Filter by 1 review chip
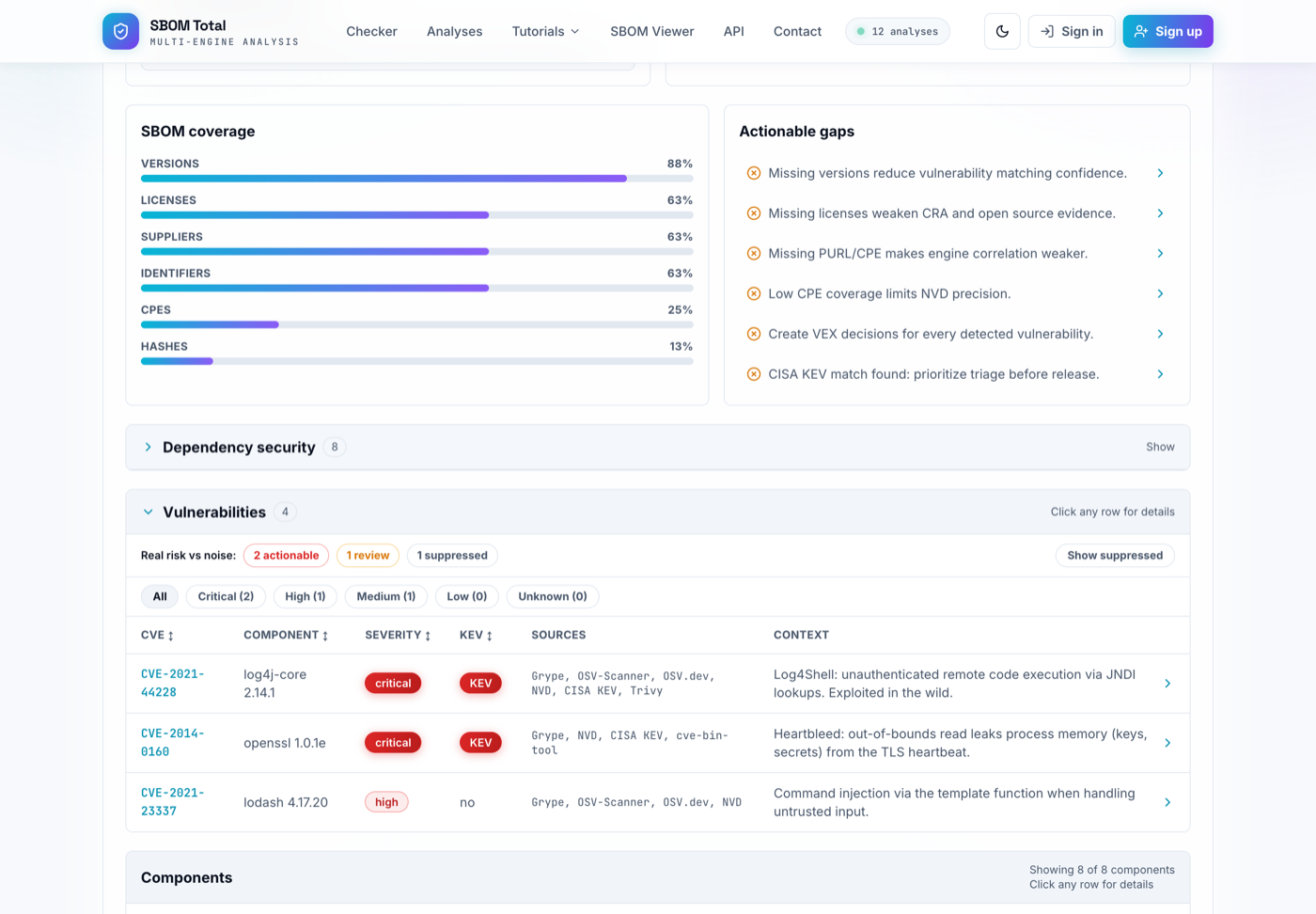Viewport: 1316px width, 914px height. point(368,556)
